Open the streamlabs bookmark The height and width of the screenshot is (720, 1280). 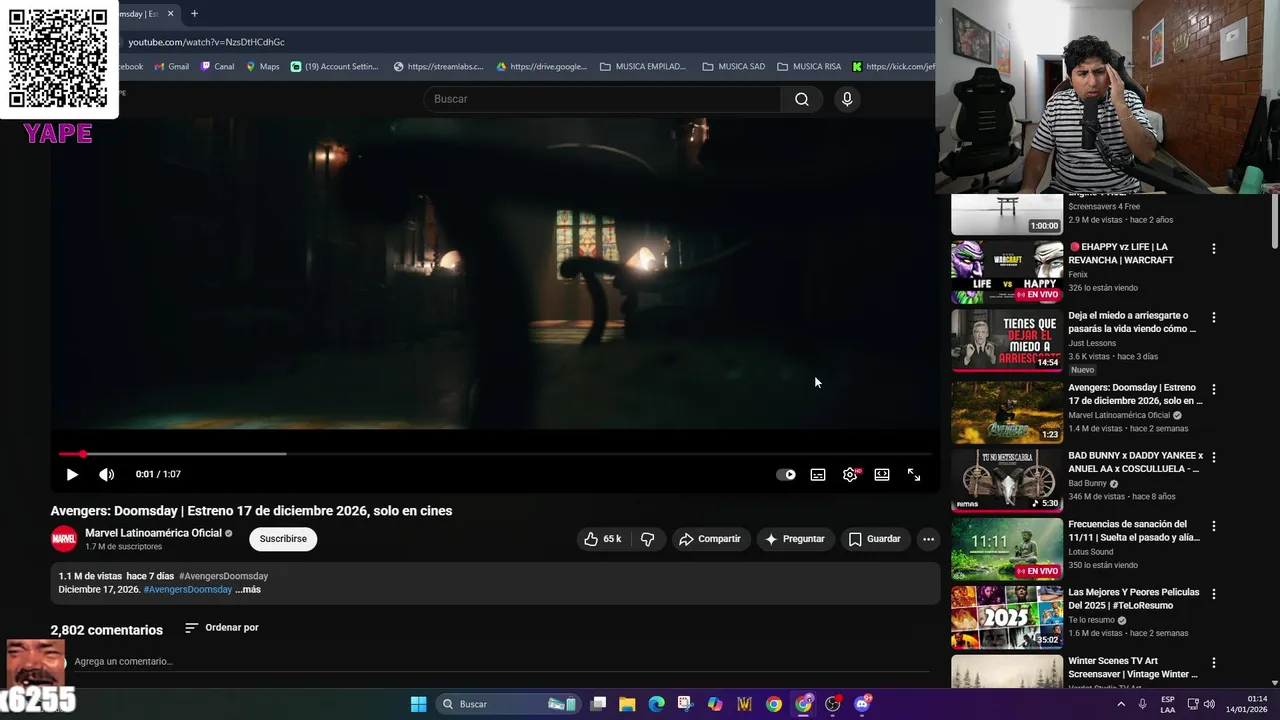click(x=438, y=67)
